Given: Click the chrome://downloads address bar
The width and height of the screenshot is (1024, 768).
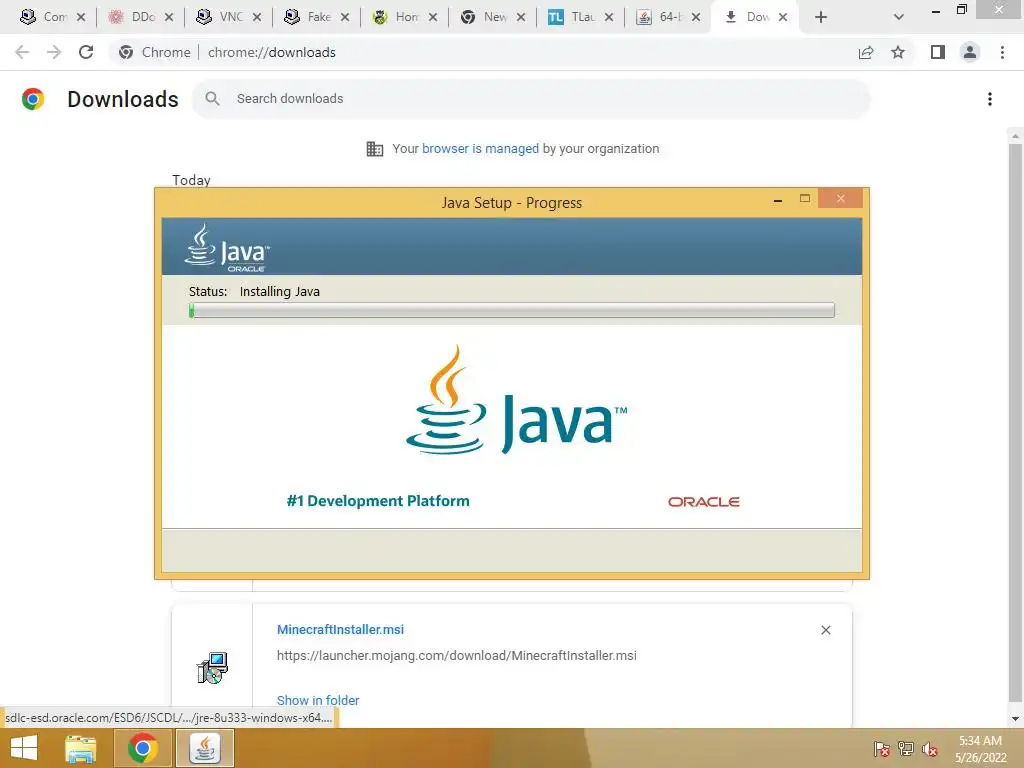Looking at the screenshot, I should 483,52.
